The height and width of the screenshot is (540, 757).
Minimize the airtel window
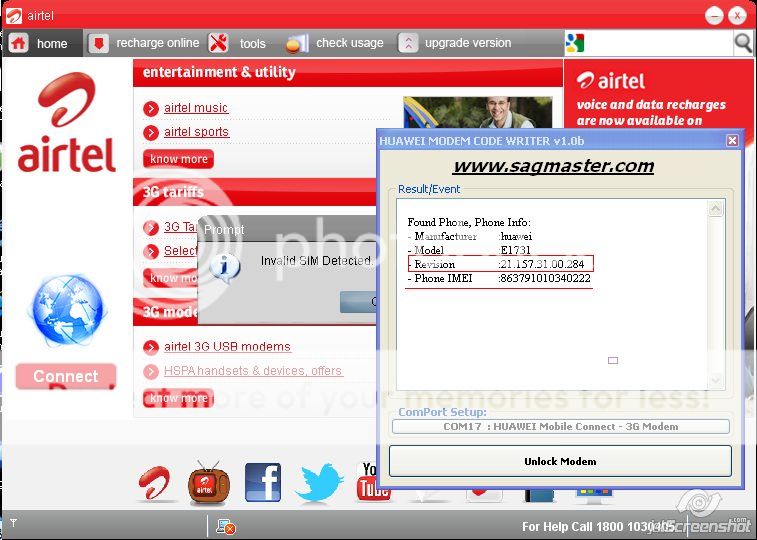point(714,15)
